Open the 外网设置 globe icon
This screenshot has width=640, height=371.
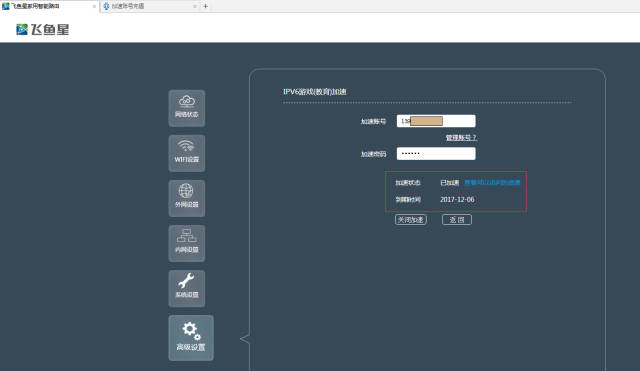pos(187,198)
